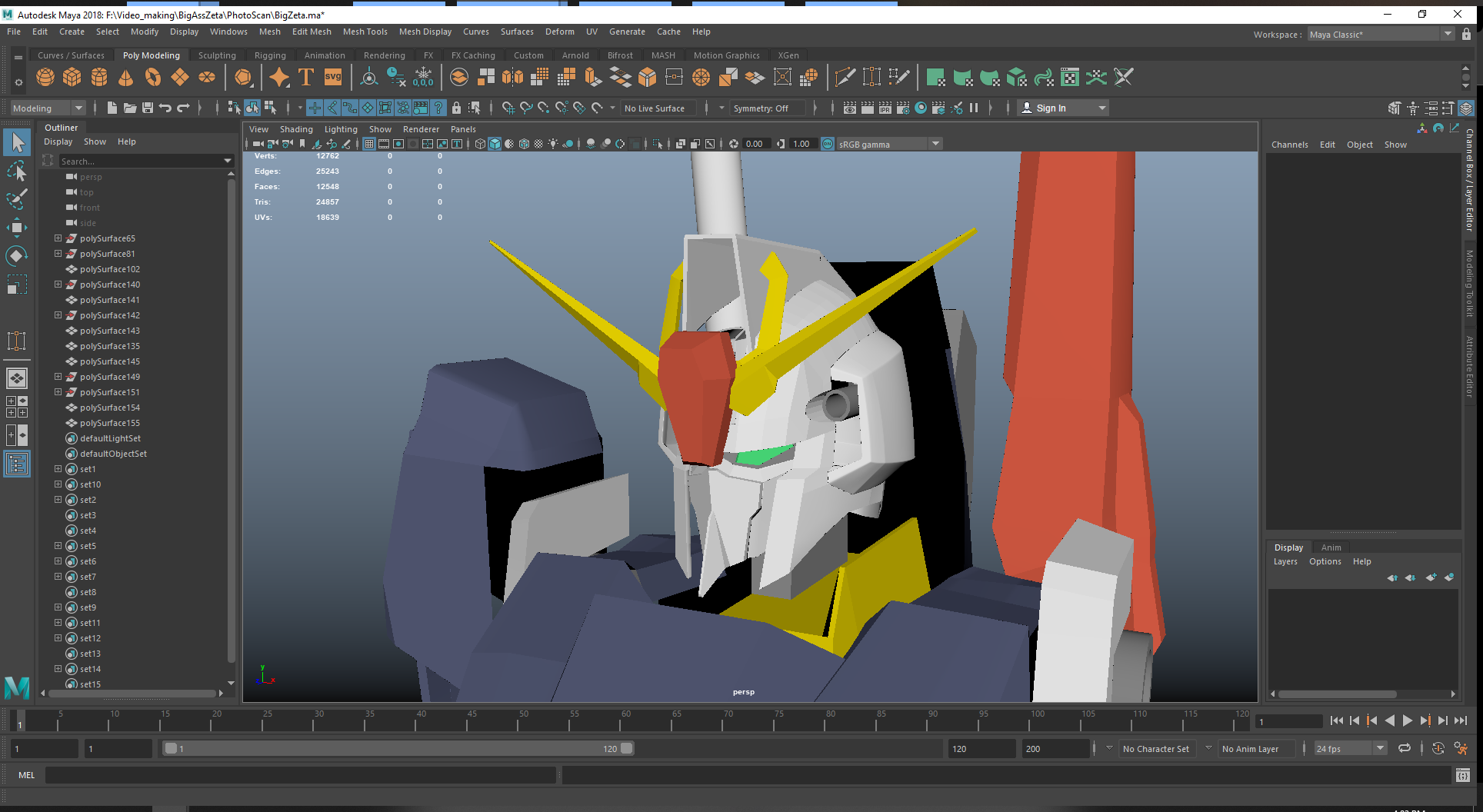The width and height of the screenshot is (1483, 812).
Task: Expand polySurface149 in Outliner
Action: coord(58,377)
